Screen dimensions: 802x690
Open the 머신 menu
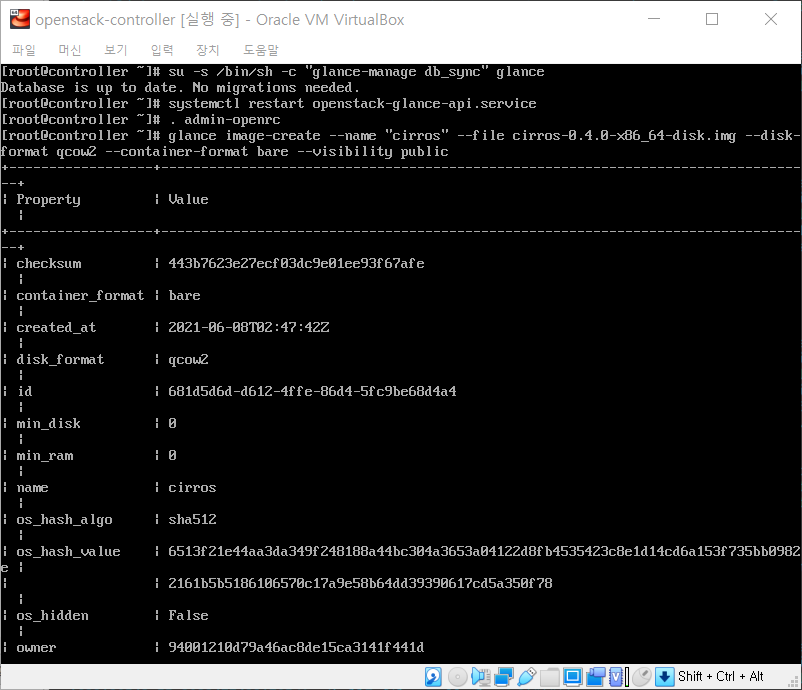(70, 50)
